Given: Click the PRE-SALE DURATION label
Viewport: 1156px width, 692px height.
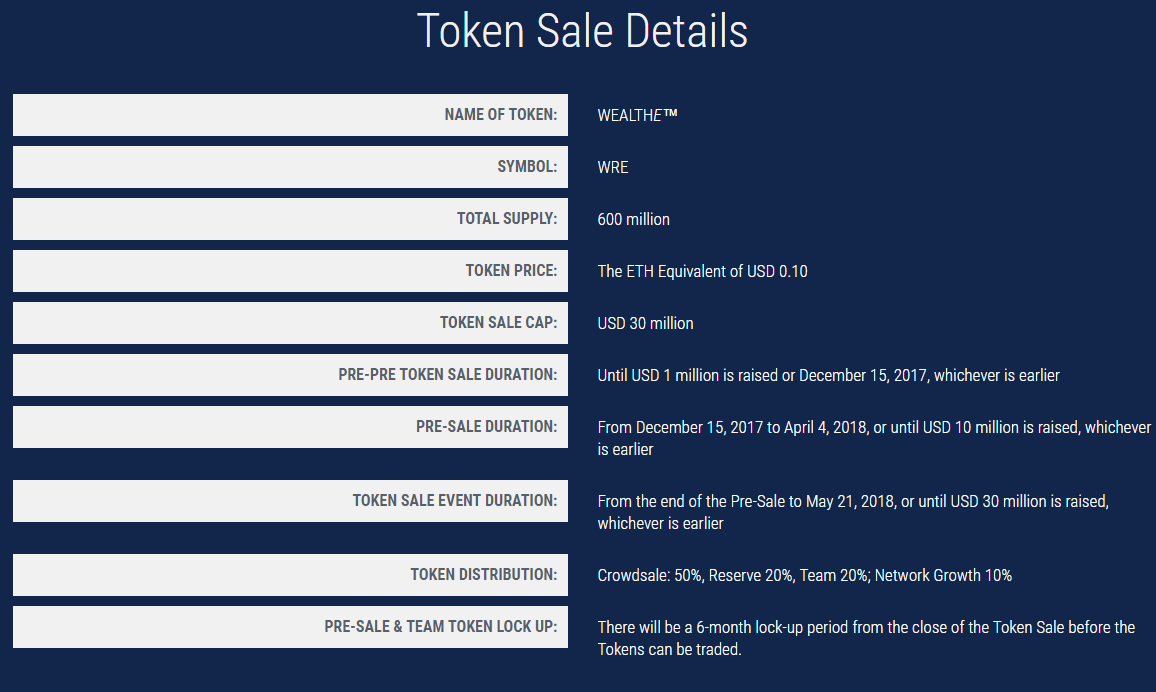Looking at the screenshot, I should (486, 427).
